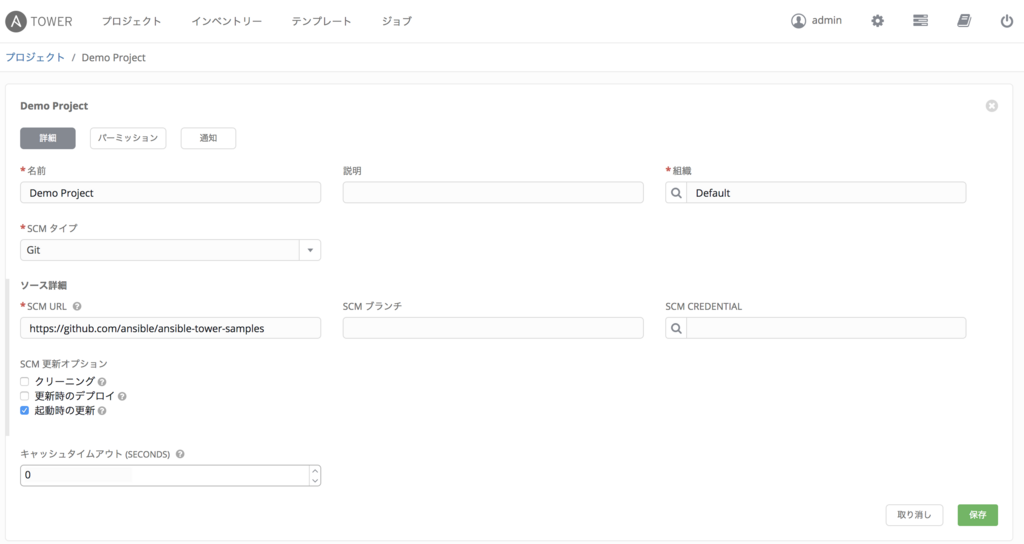Viewport: 1024px width, 544px height.
Task: Click the SCM CREDENTIAL lookup magnifier
Action: [676, 328]
